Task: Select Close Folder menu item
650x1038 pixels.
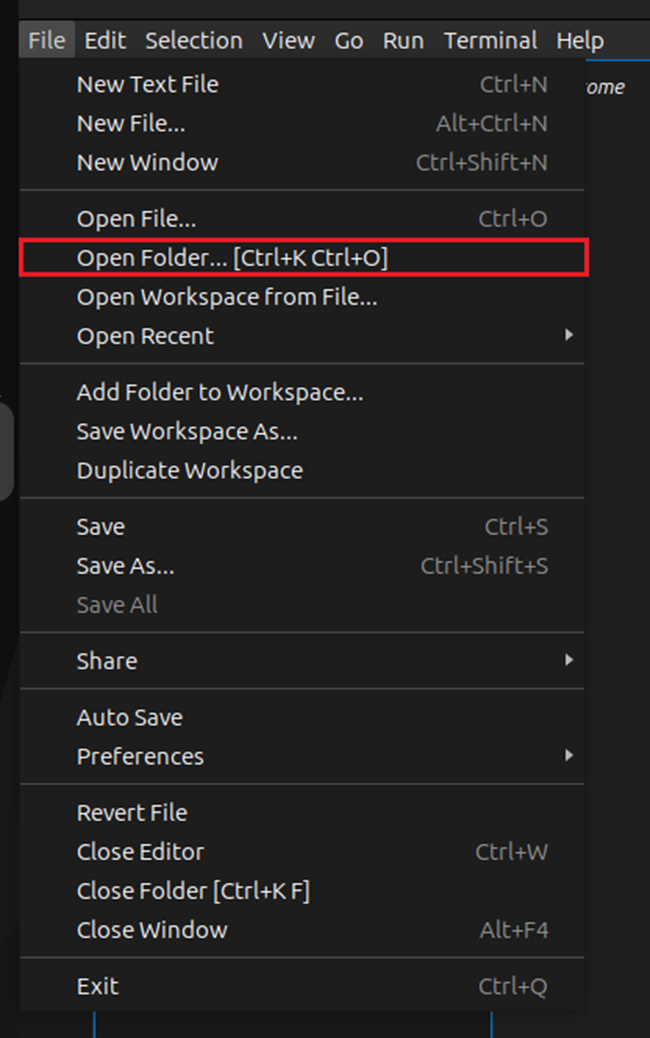Action: tap(193, 891)
